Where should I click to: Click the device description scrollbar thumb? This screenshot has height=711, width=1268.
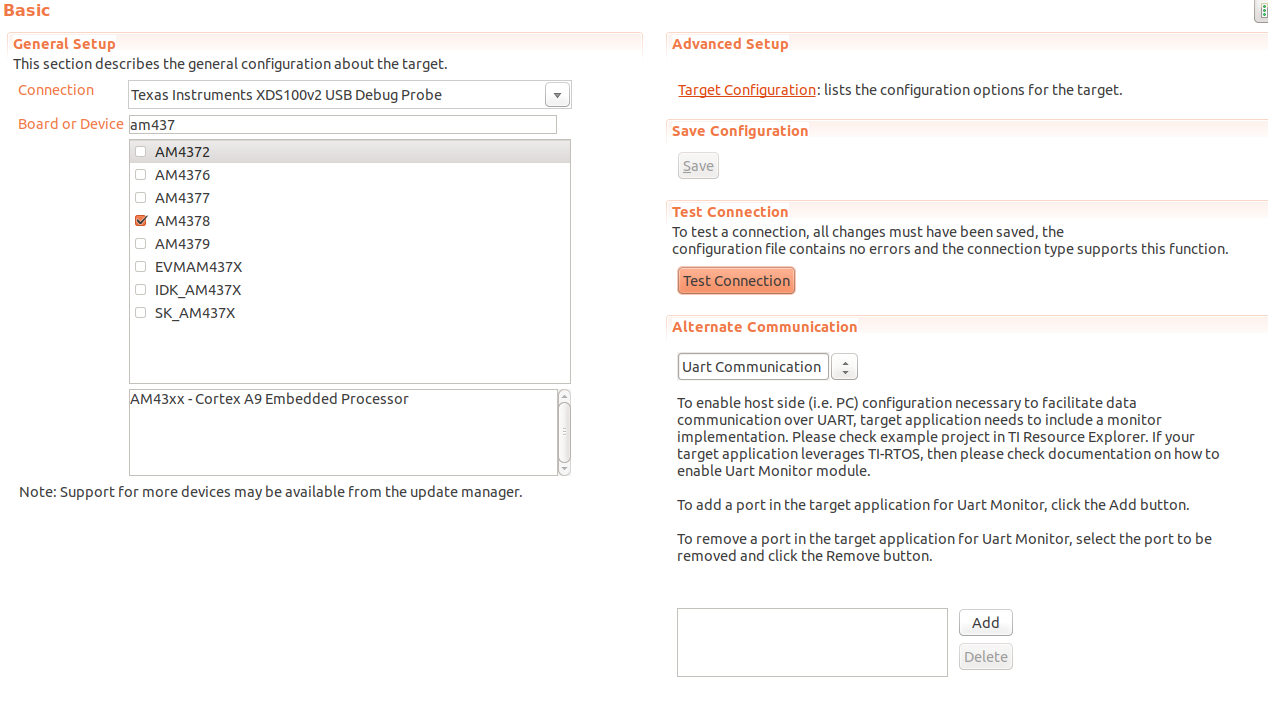tap(564, 428)
